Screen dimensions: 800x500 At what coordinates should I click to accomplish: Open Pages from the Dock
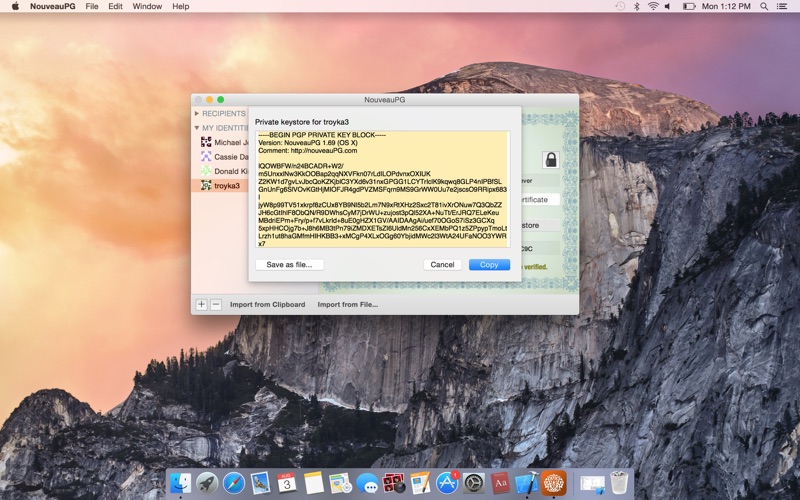[420, 483]
